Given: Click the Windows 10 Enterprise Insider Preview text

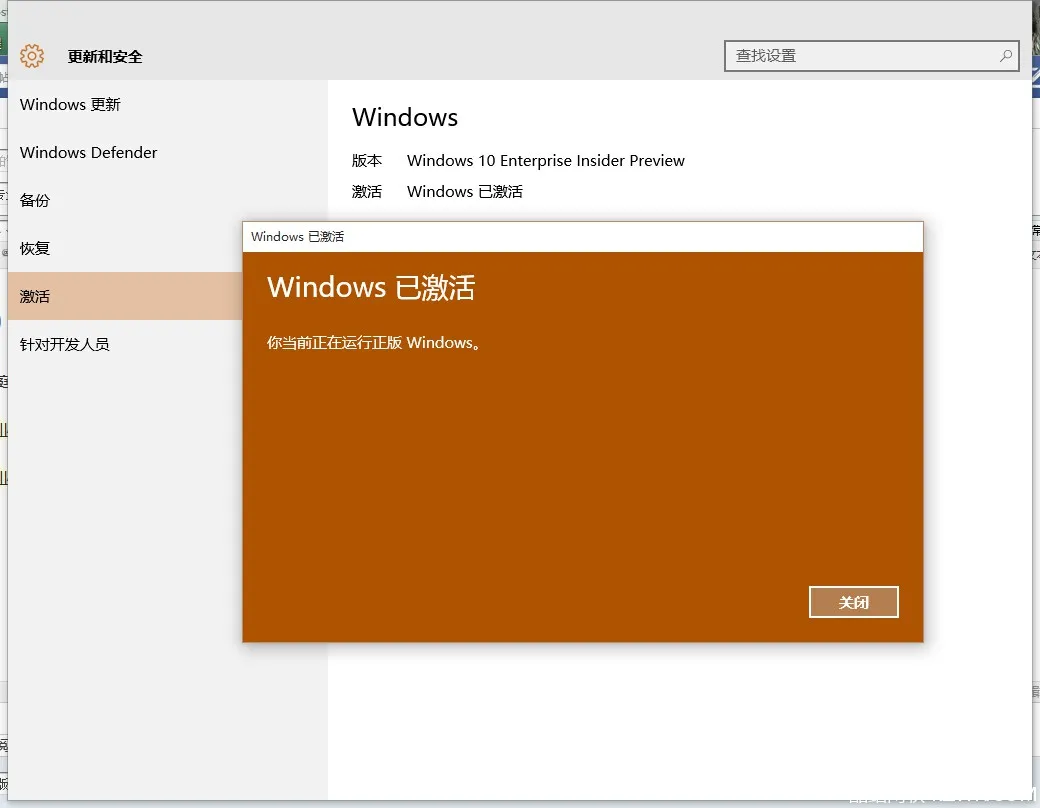Looking at the screenshot, I should pyautogui.click(x=545, y=161).
